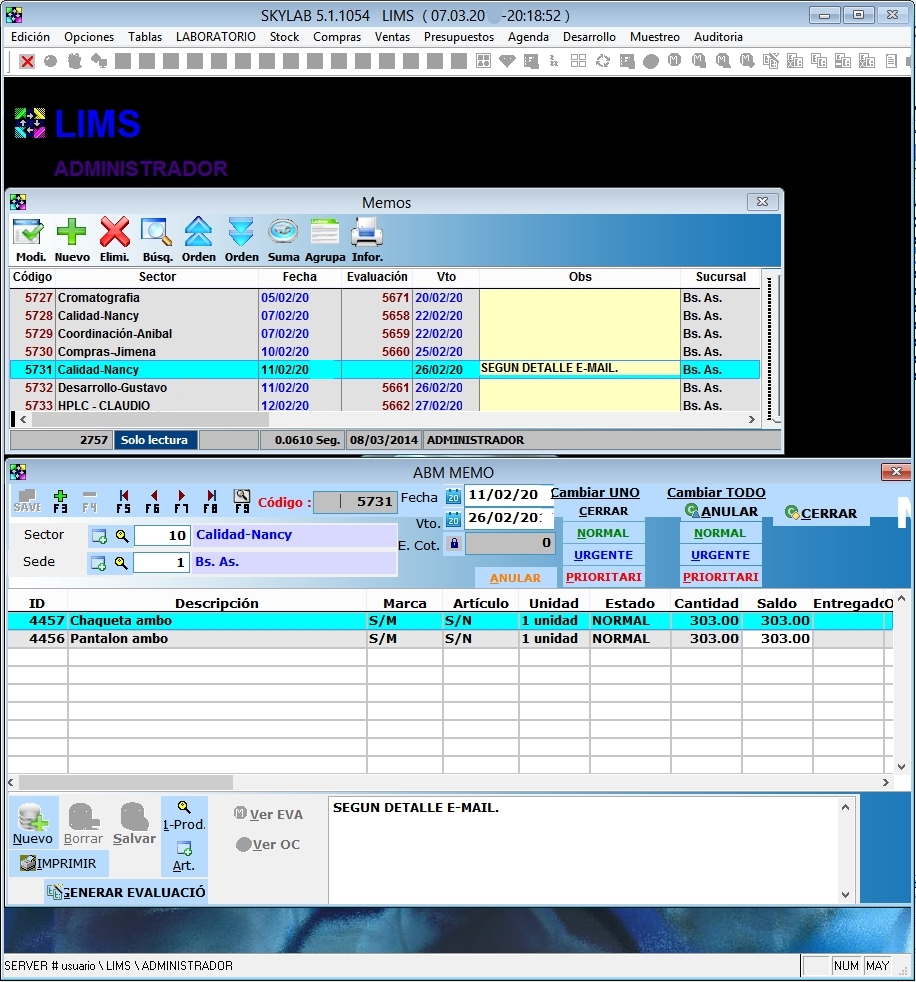This screenshot has width=916, height=982.
Task: Click the red X Elimi. delete icon
Action: pos(114,235)
